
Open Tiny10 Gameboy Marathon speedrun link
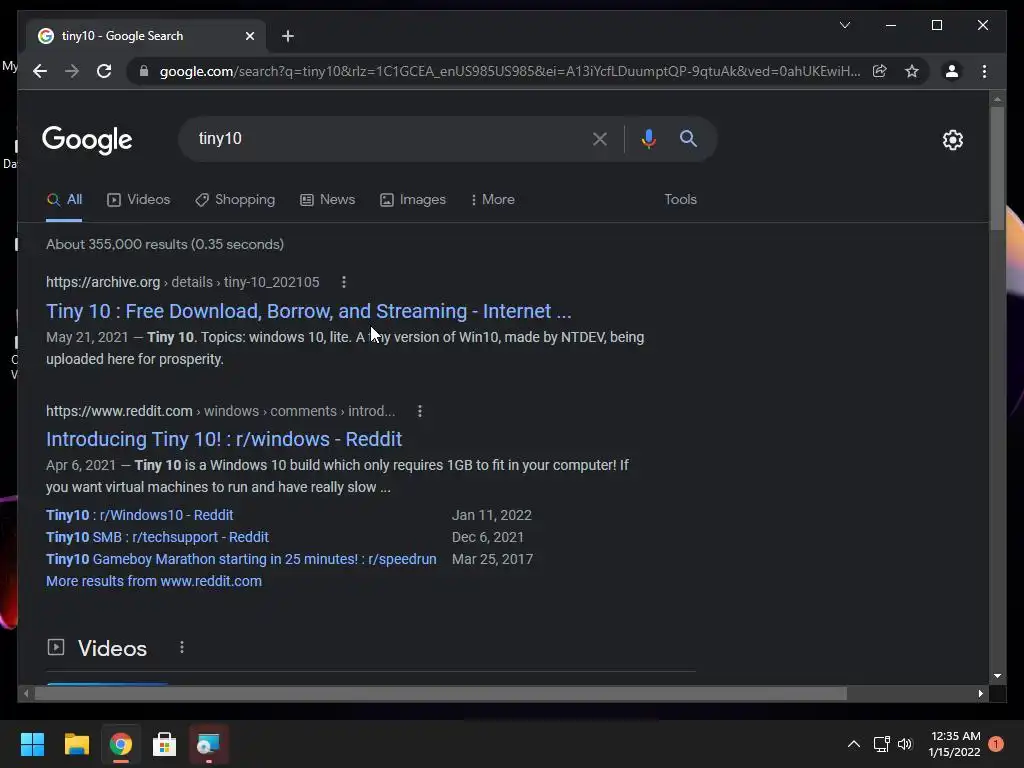pos(241,559)
